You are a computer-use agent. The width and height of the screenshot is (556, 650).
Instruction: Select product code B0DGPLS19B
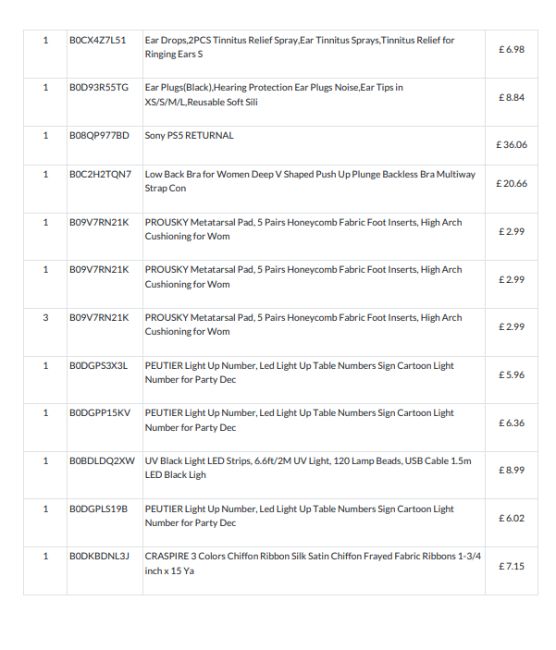point(98,509)
